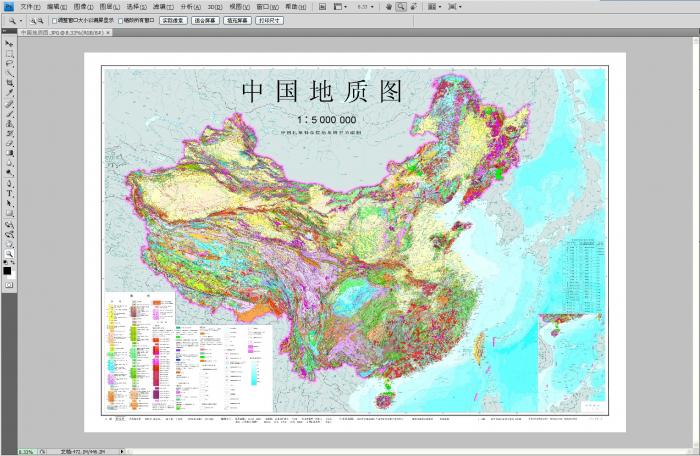The width and height of the screenshot is (700, 456).
Task: Click the foreground color swatch
Action: coord(7,270)
